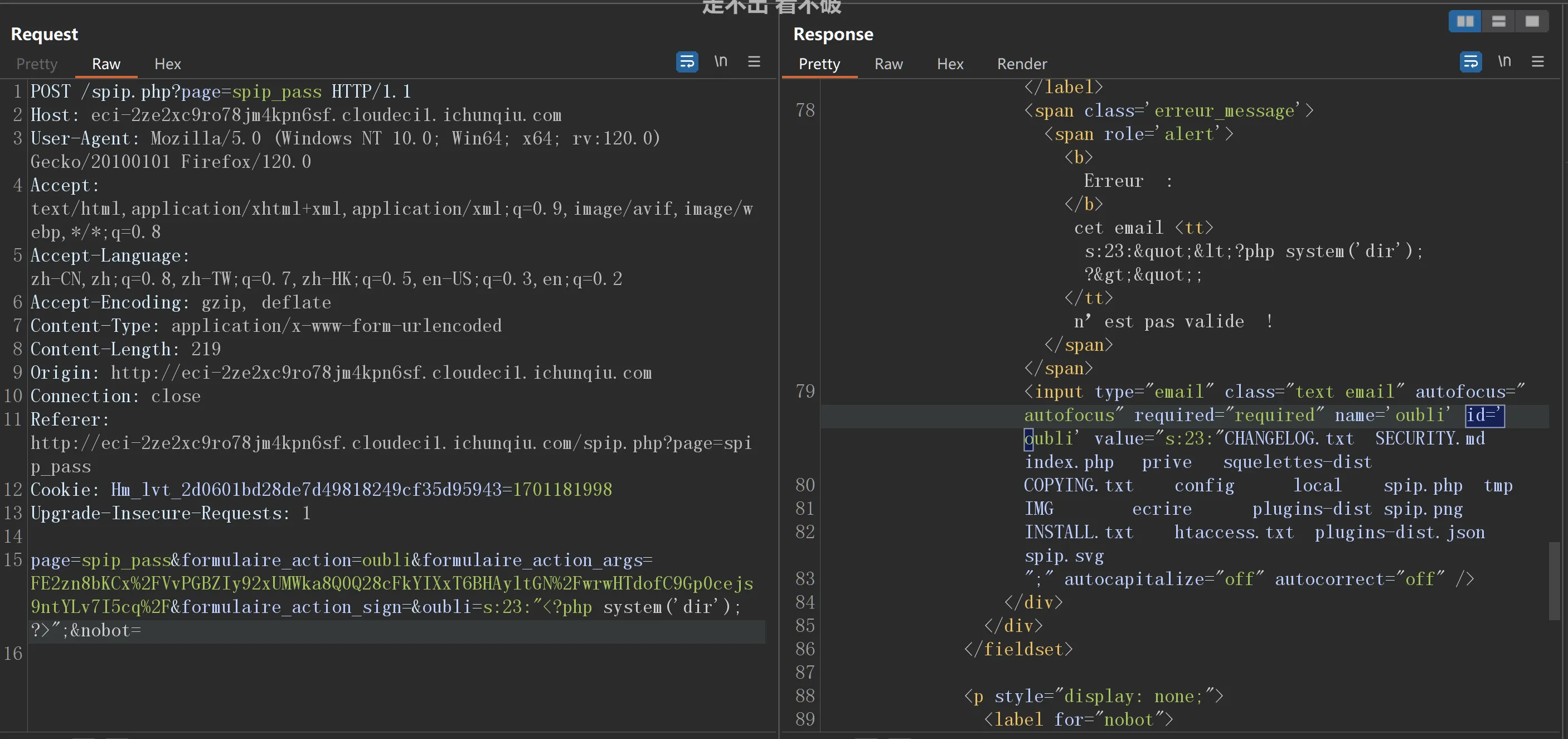The height and width of the screenshot is (739, 1568).
Task: Click the Origin header line
Action: click(341, 373)
